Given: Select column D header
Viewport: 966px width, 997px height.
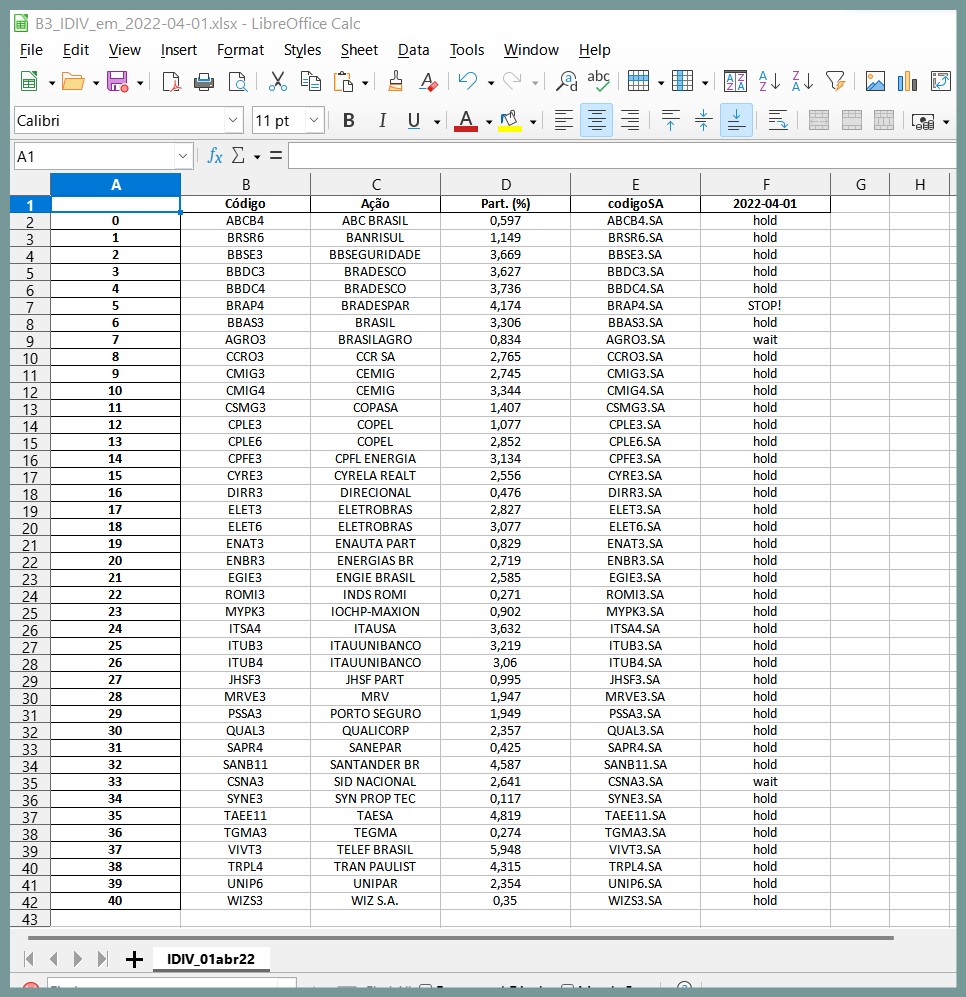Looking at the screenshot, I should (x=506, y=184).
